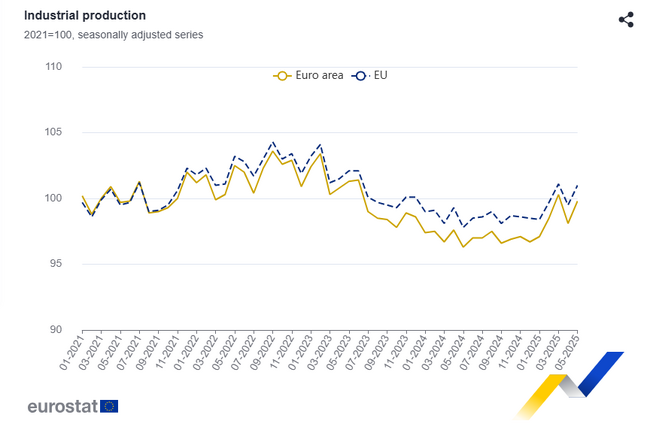Viewport: 650px width, 436px height.
Task: Click the 95 y-axis label
Action: pos(57,264)
